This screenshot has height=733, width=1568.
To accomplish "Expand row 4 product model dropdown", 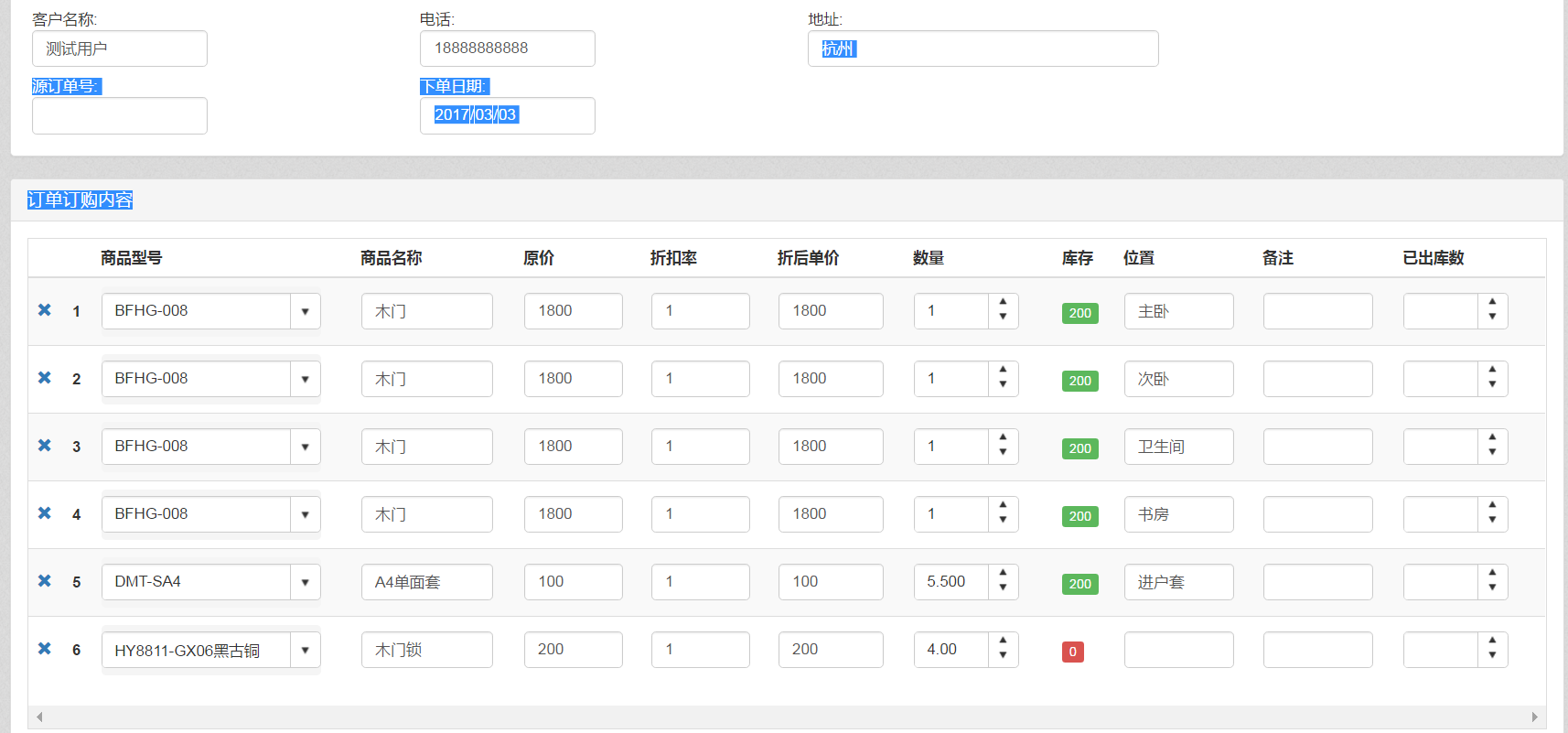I will click(x=305, y=514).
